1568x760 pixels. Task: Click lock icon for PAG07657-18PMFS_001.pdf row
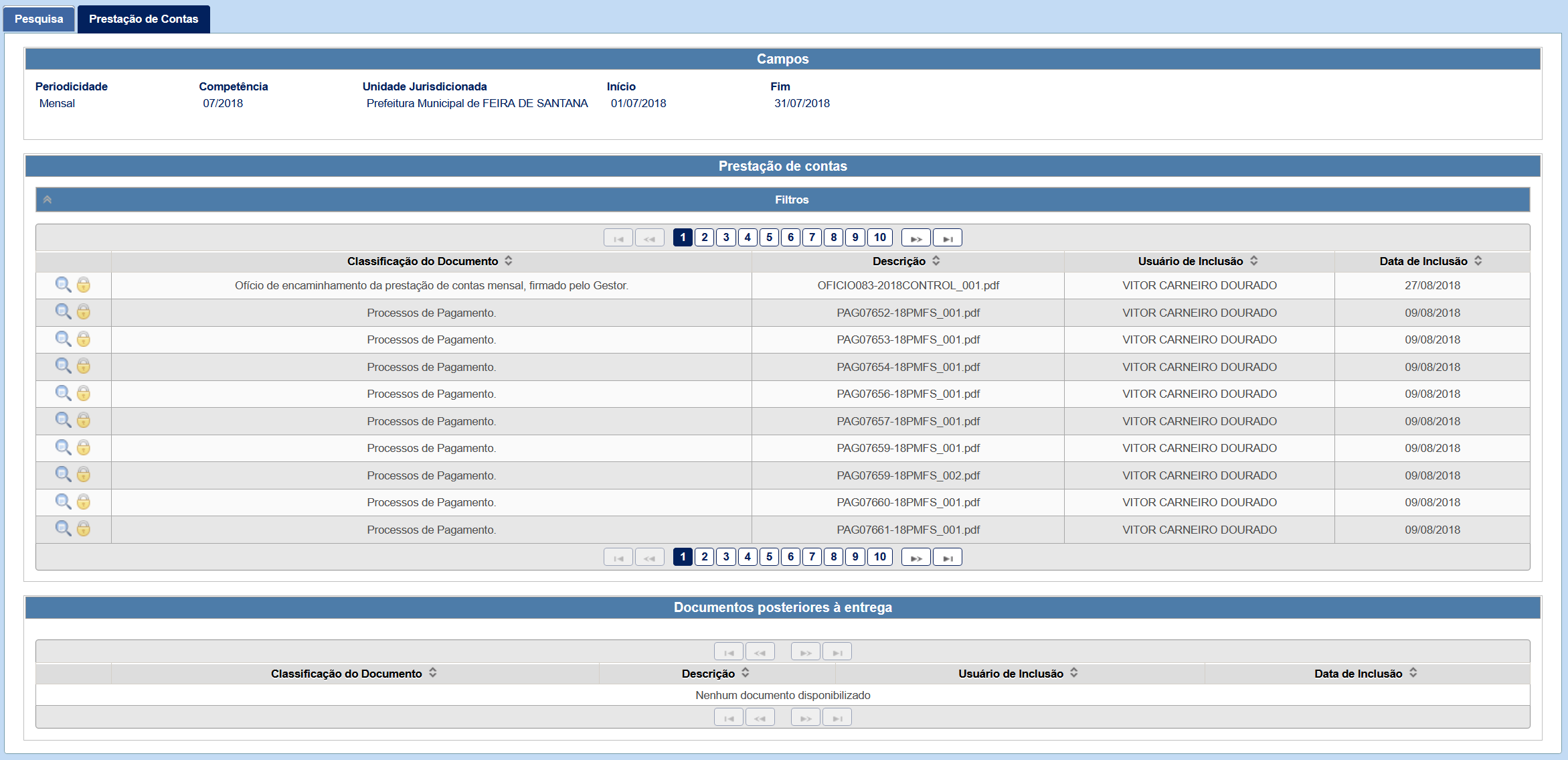point(84,421)
